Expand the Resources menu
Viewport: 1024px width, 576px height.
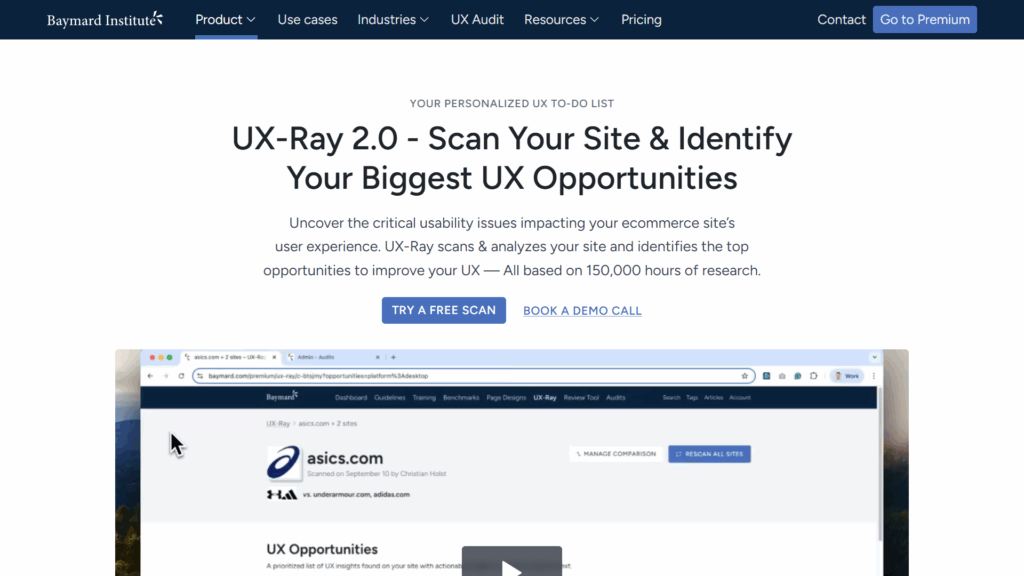(x=561, y=19)
